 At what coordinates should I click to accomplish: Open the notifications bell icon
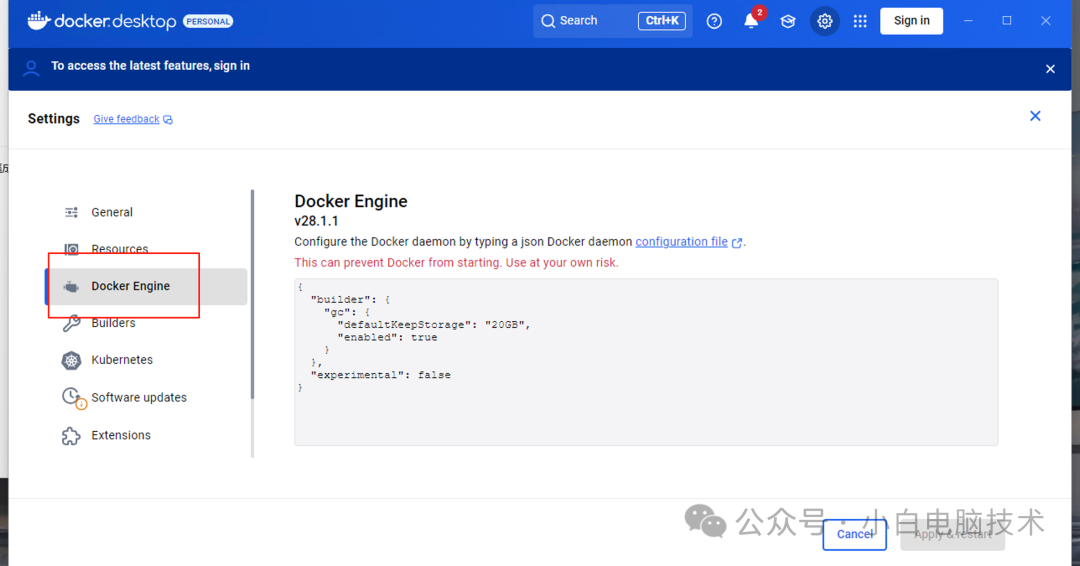[x=751, y=21]
